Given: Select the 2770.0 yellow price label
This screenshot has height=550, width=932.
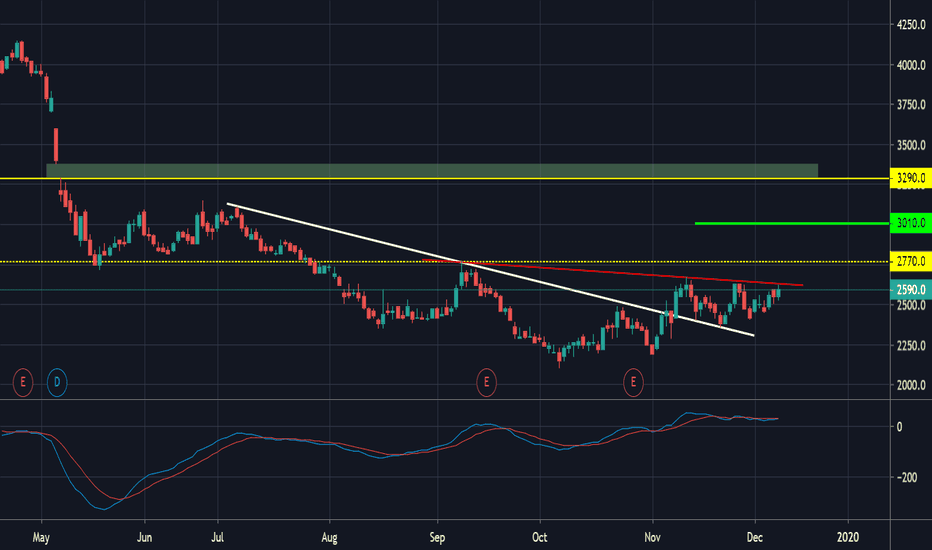Looking at the screenshot, I should click(x=911, y=262).
